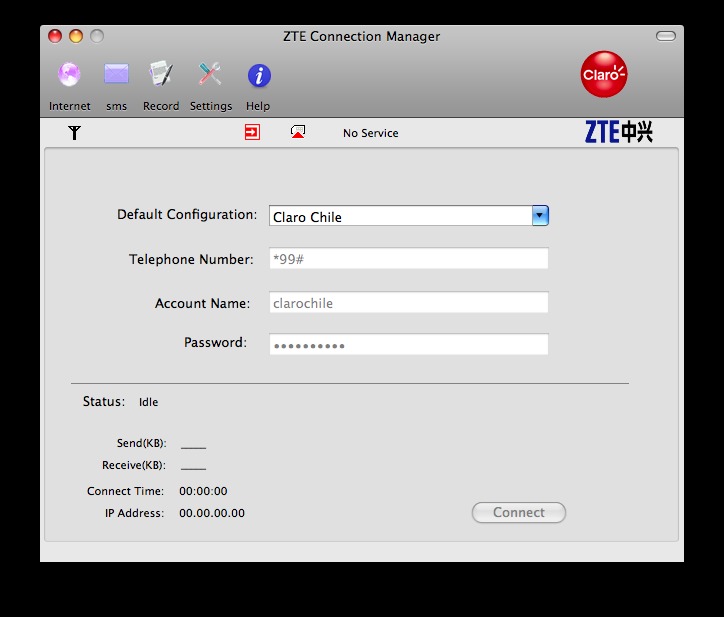Click the Idle status value
The width and height of the screenshot is (724, 617).
(148, 402)
